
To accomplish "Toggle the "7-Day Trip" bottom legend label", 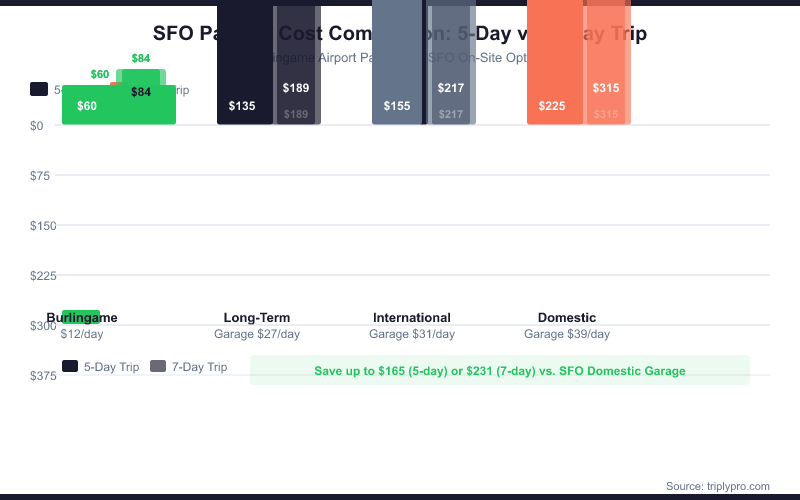I will (x=199, y=367).
